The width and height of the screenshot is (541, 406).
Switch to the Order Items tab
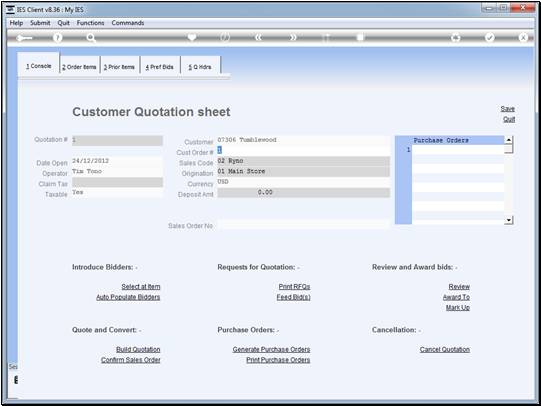79,67
